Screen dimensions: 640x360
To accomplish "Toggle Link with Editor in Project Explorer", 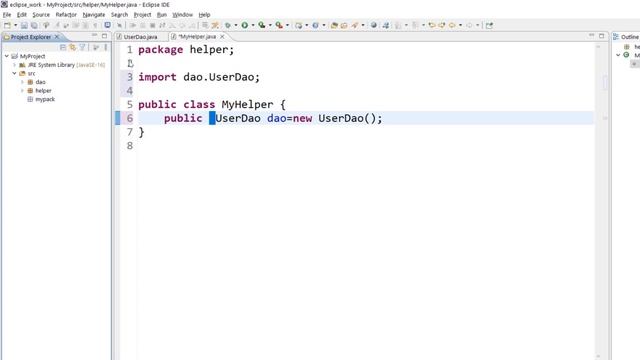I will click(x=73, y=47).
